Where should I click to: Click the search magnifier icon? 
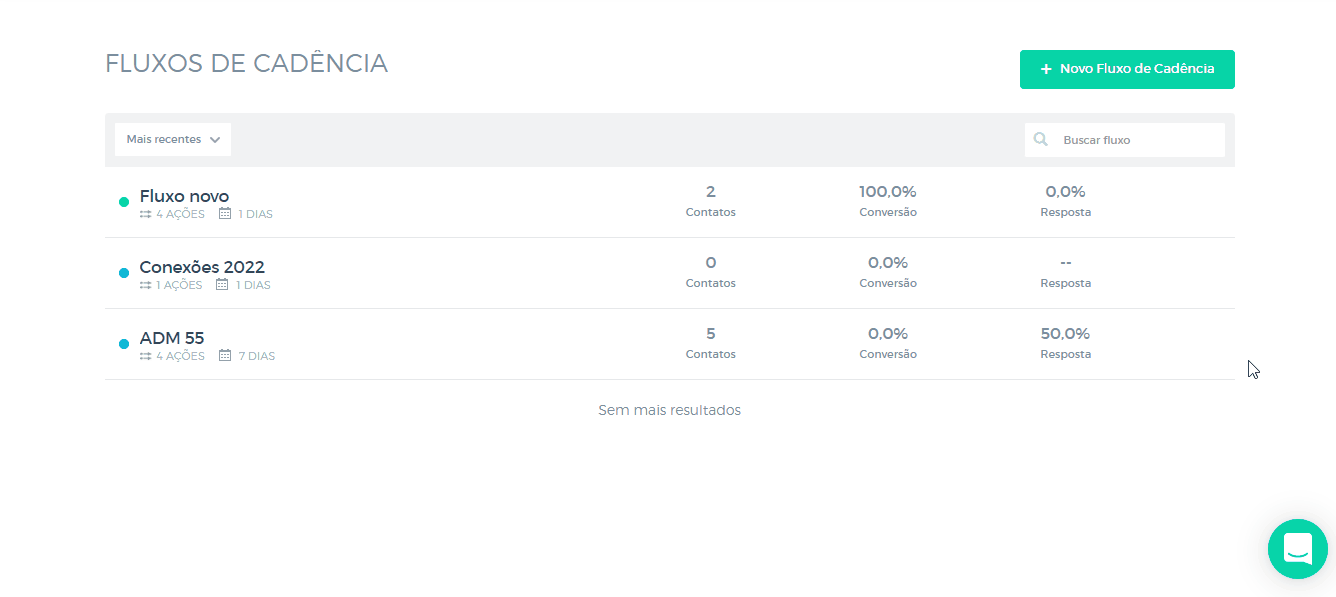pos(1041,140)
